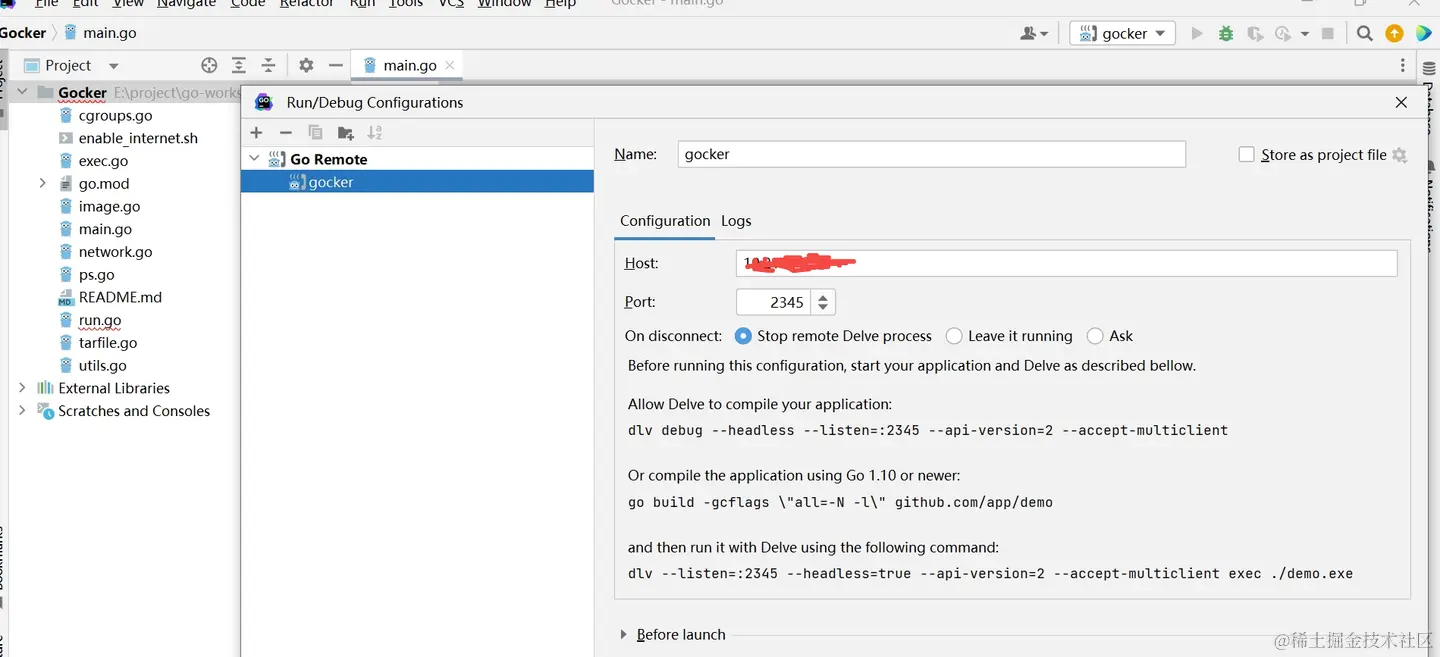Expand External Libraries node

[22, 388]
